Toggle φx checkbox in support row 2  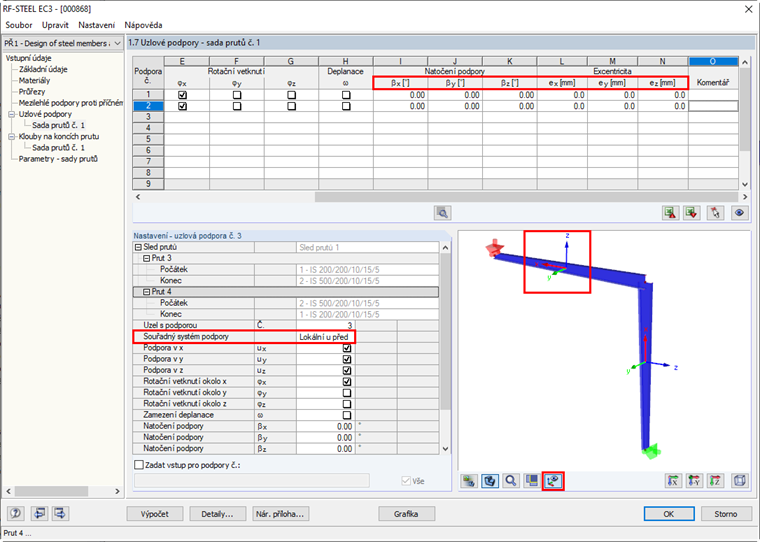click(182, 106)
